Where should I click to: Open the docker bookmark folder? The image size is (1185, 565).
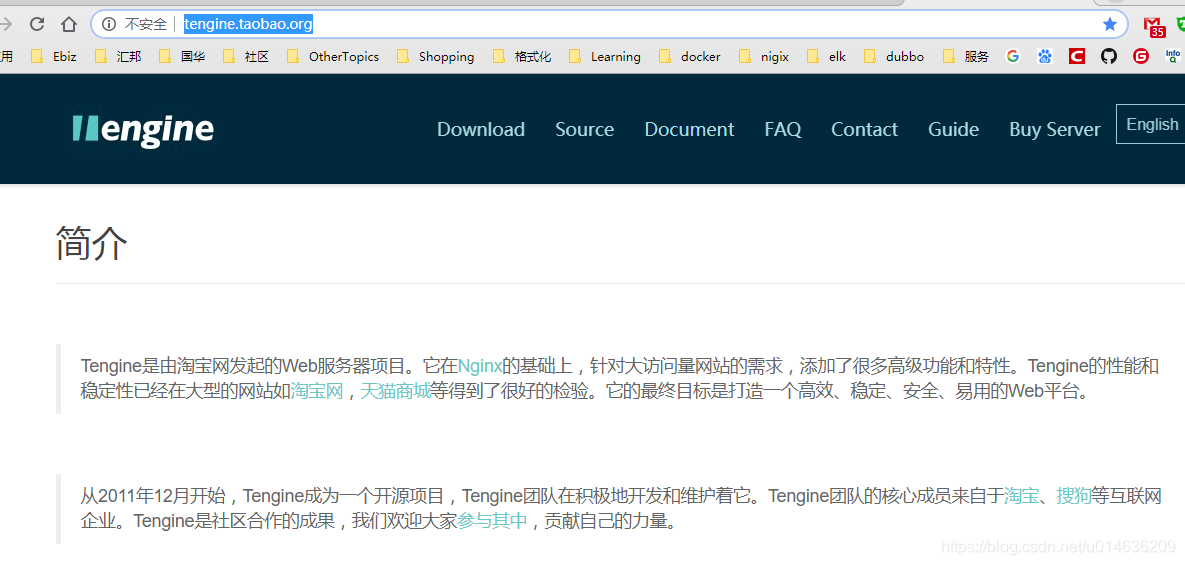click(690, 56)
